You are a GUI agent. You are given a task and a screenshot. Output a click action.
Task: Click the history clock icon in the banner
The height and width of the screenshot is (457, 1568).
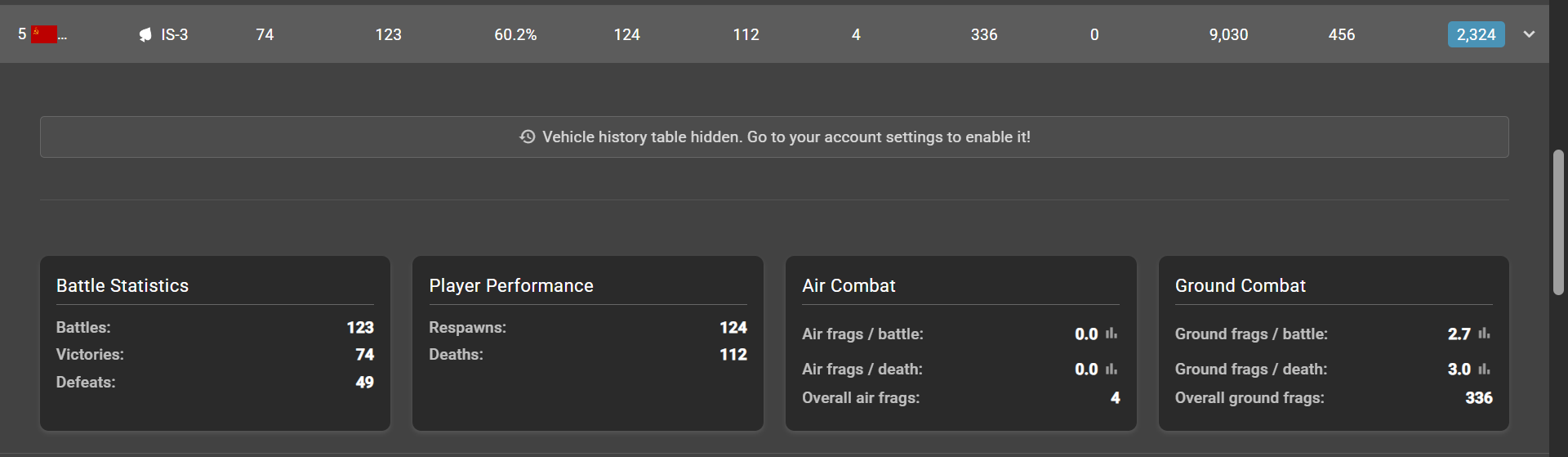[528, 137]
